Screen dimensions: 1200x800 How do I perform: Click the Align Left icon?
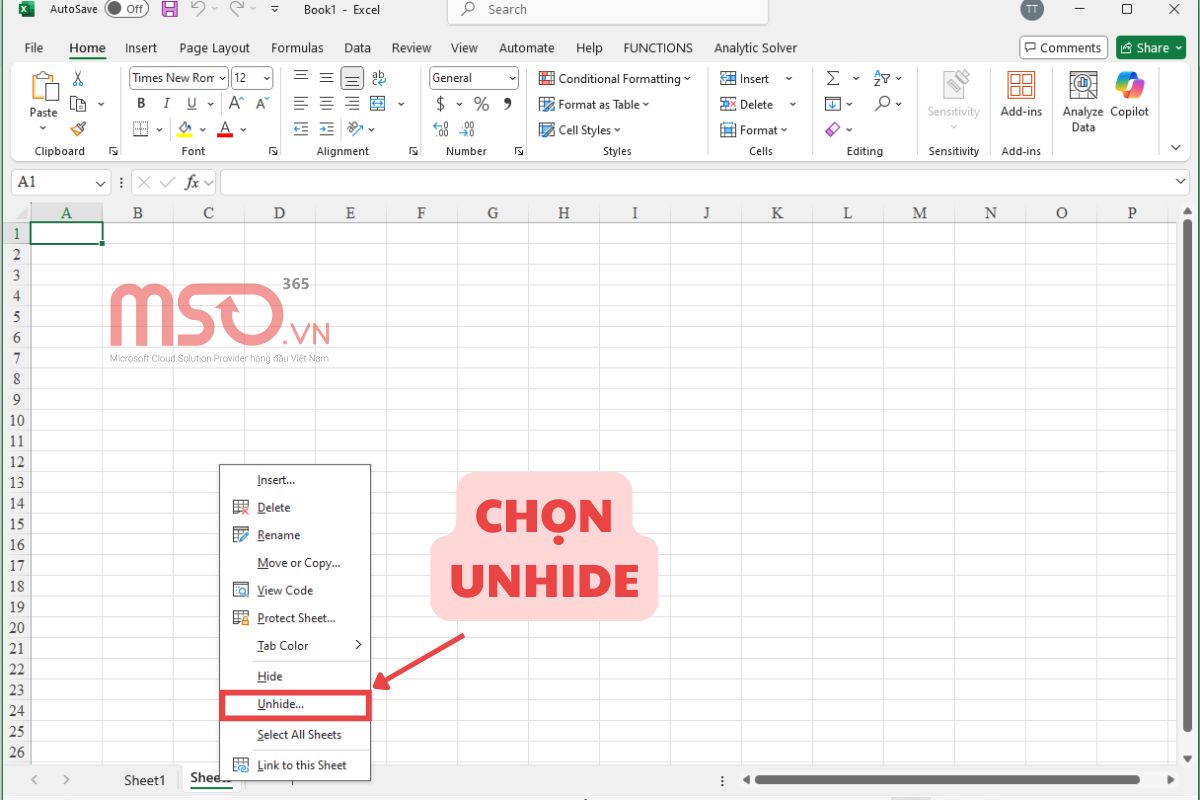[x=301, y=104]
